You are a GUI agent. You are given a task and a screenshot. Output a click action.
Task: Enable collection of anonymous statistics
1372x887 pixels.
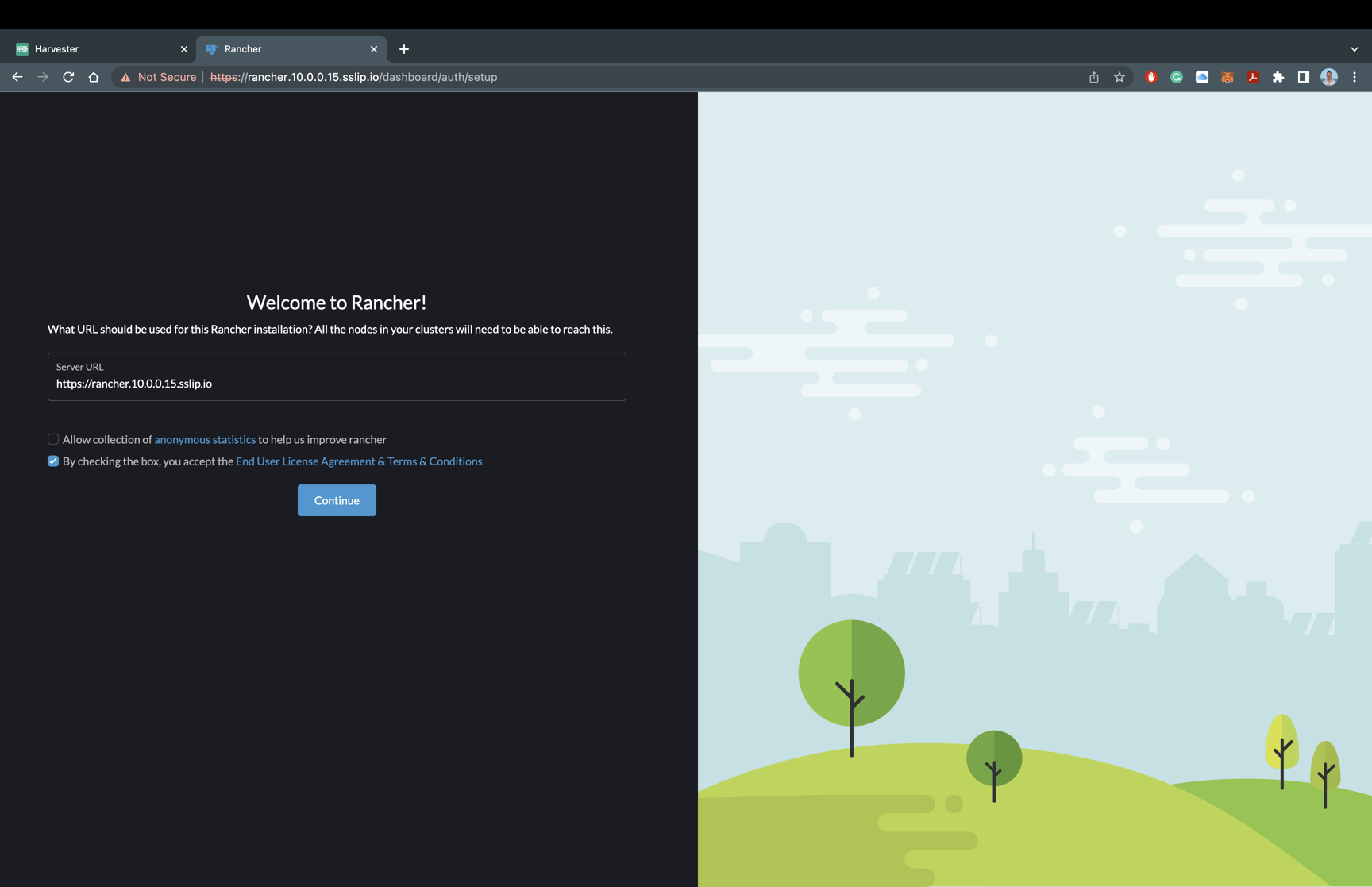click(x=52, y=439)
